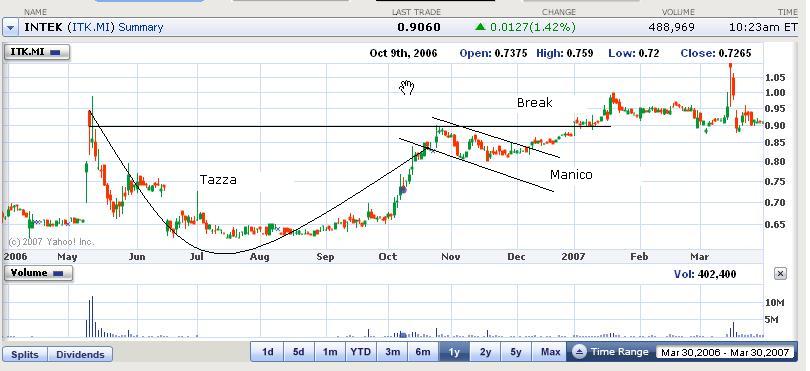Click the Jul label on time axis
The height and width of the screenshot is (371, 810).
coord(198,257)
